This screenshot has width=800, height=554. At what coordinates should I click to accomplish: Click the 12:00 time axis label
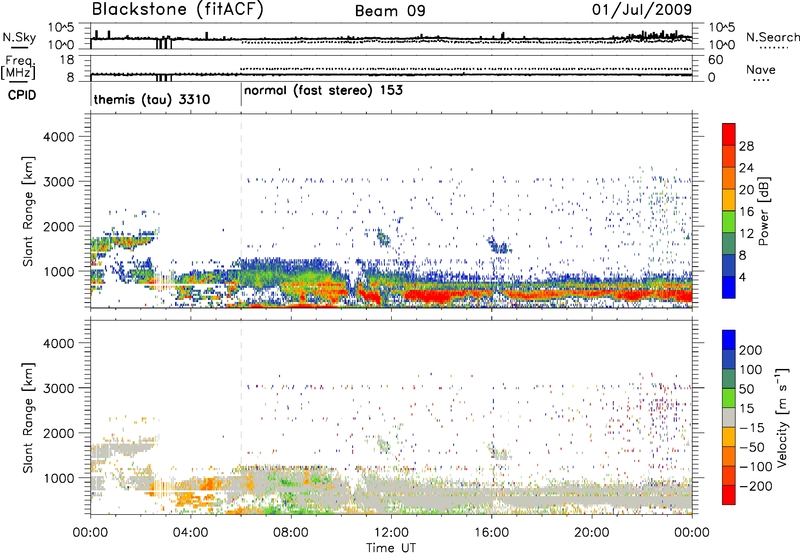pyautogui.click(x=391, y=533)
